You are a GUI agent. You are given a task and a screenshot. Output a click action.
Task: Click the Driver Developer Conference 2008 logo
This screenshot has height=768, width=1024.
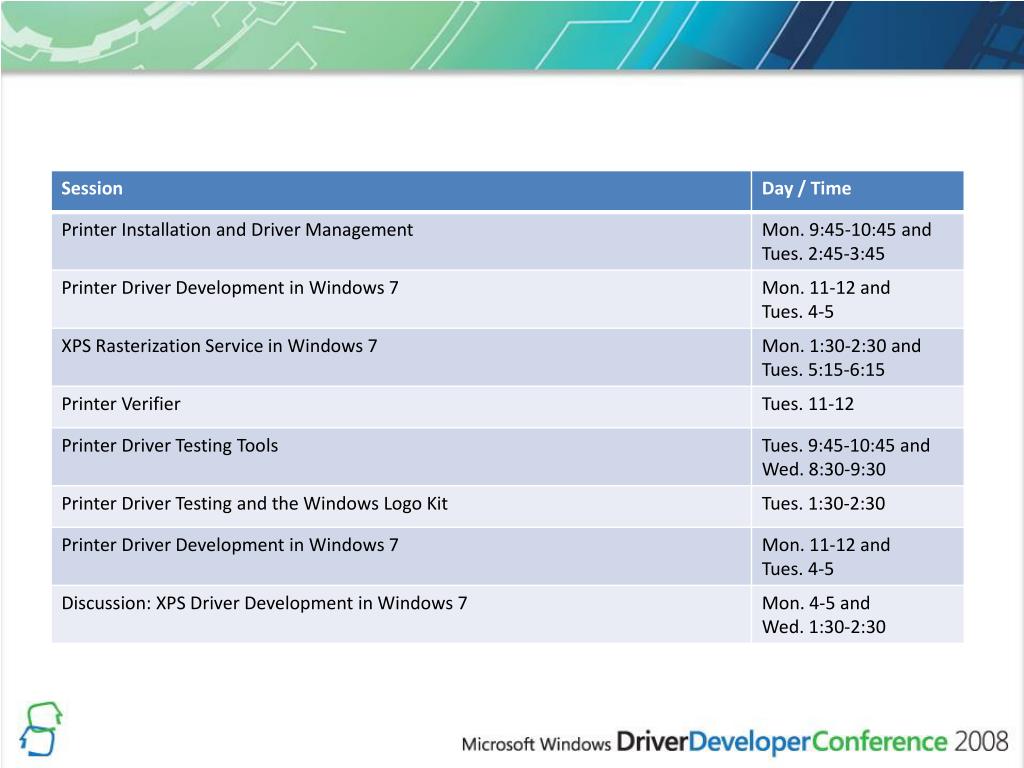tap(735, 743)
